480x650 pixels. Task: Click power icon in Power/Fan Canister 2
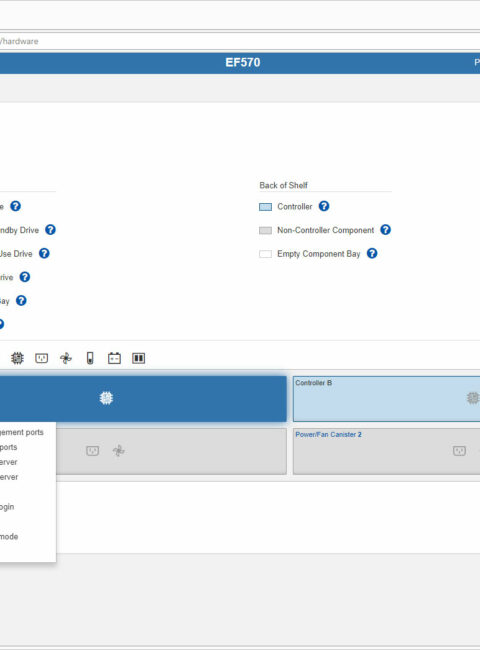tap(459, 451)
